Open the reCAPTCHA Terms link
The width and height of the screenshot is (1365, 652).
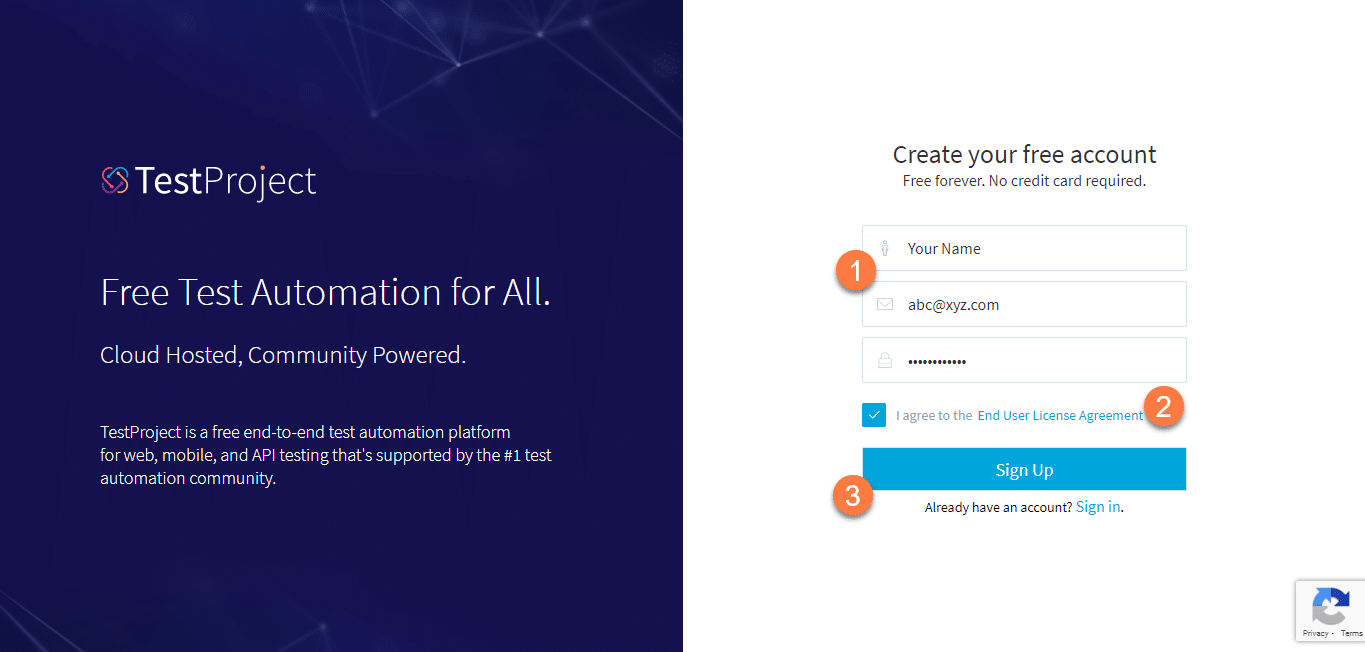[x=1351, y=633]
